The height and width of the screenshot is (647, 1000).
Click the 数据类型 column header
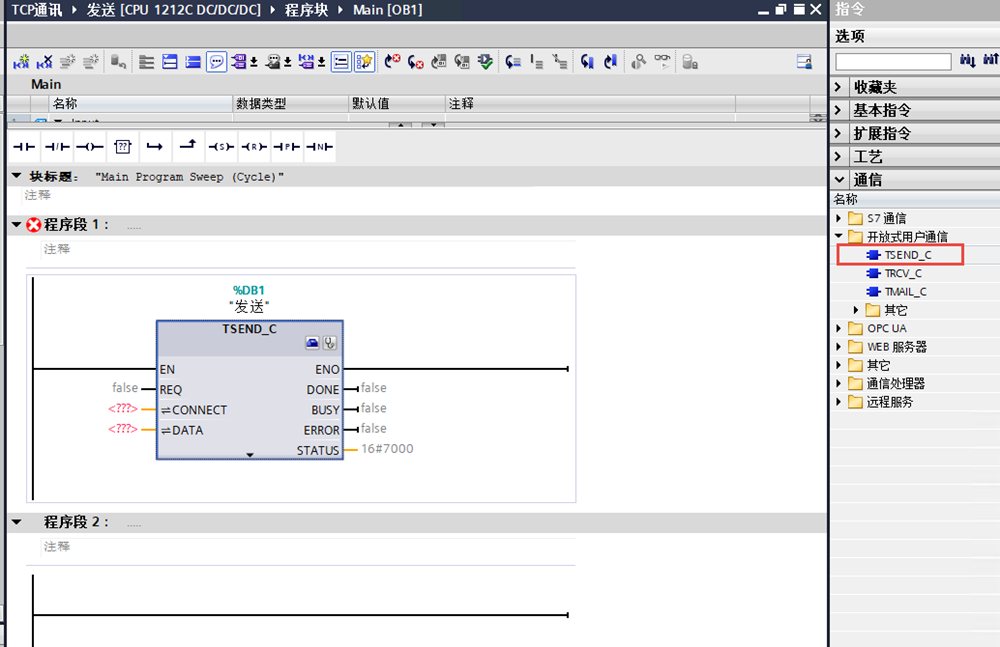coord(261,103)
